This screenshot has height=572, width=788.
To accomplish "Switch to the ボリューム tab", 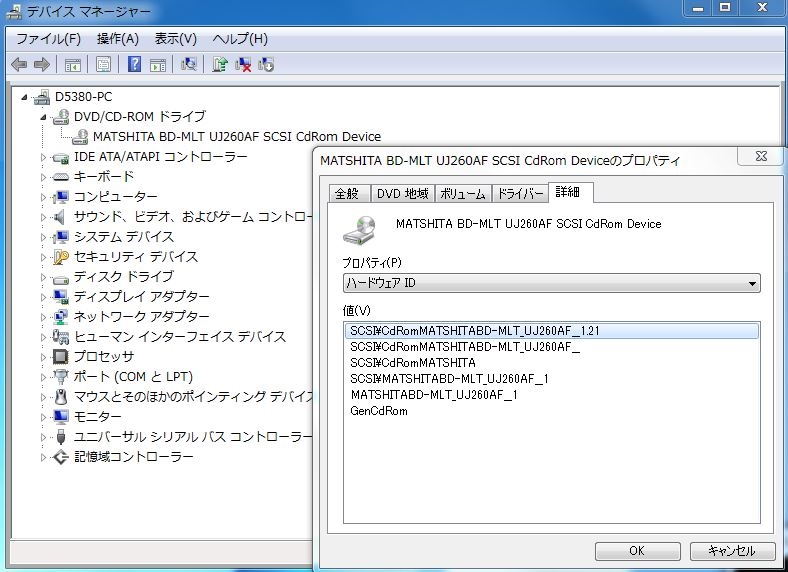I will 463,194.
